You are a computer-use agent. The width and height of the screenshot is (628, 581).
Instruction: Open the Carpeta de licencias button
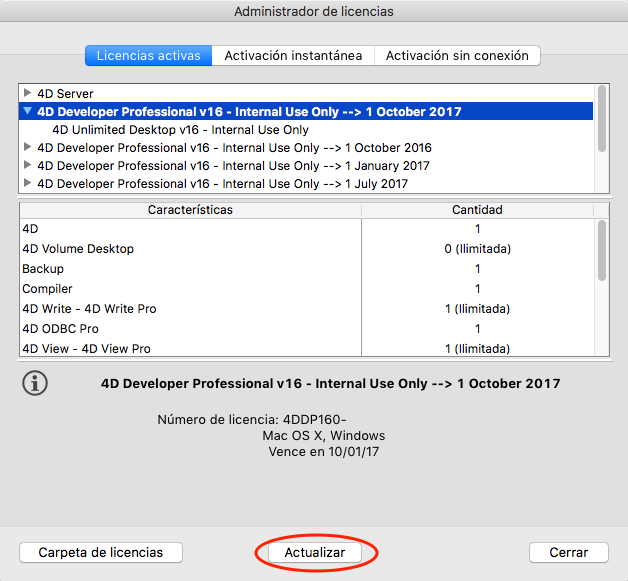pyautogui.click(x=101, y=553)
